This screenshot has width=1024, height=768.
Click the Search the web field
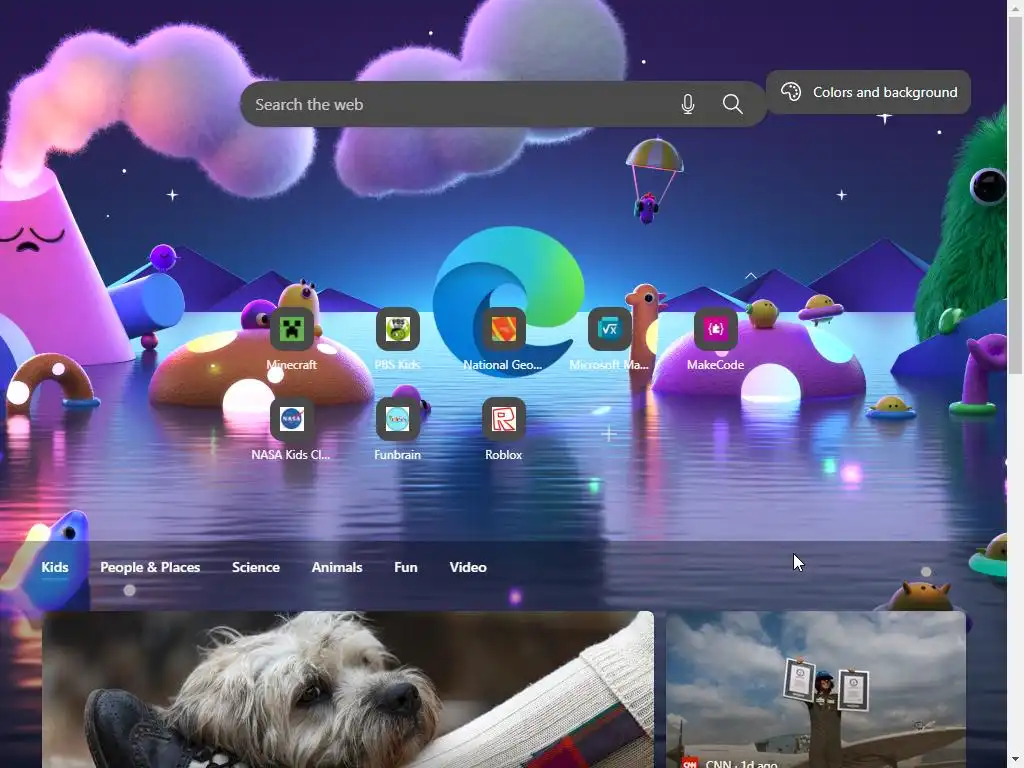point(503,104)
